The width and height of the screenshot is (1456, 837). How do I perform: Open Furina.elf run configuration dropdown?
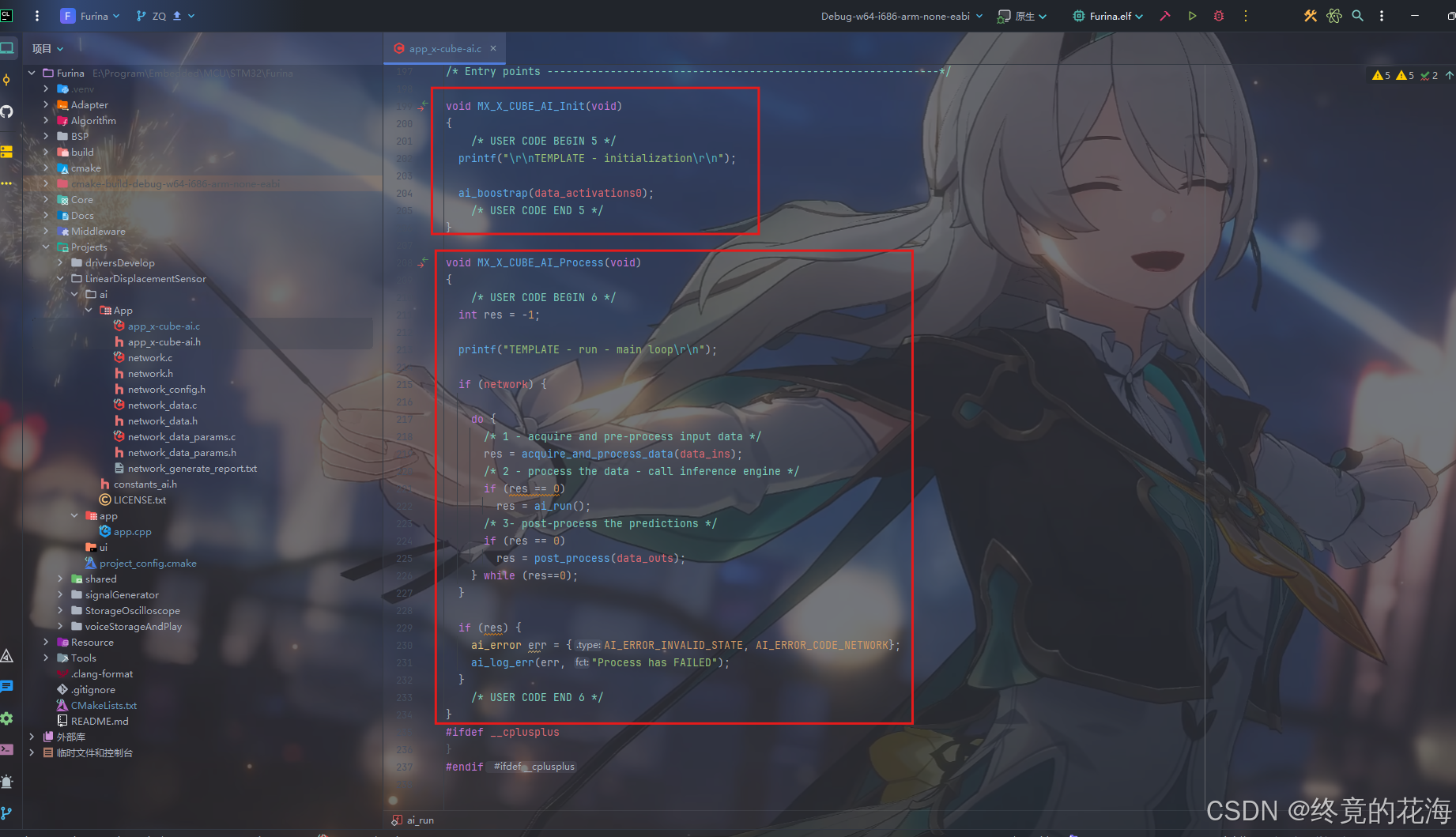pyautogui.click(x=1108, y=16)
